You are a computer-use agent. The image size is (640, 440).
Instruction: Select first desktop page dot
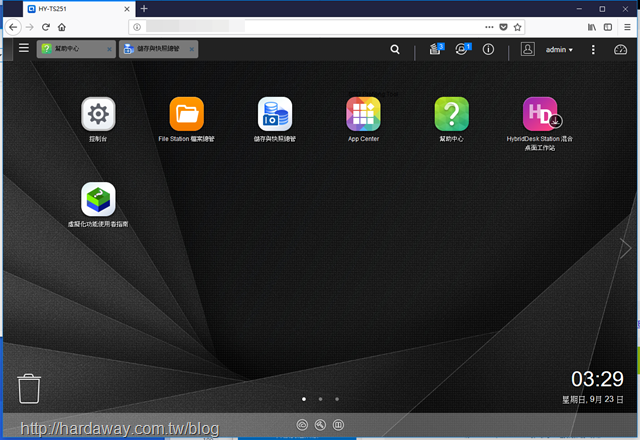click(304, 399)
